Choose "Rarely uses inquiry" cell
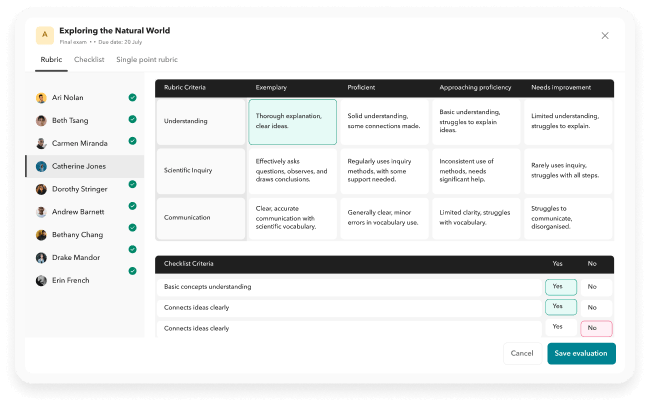The width and height of the screenshot is (650, 407). click(x=568, y=171)
